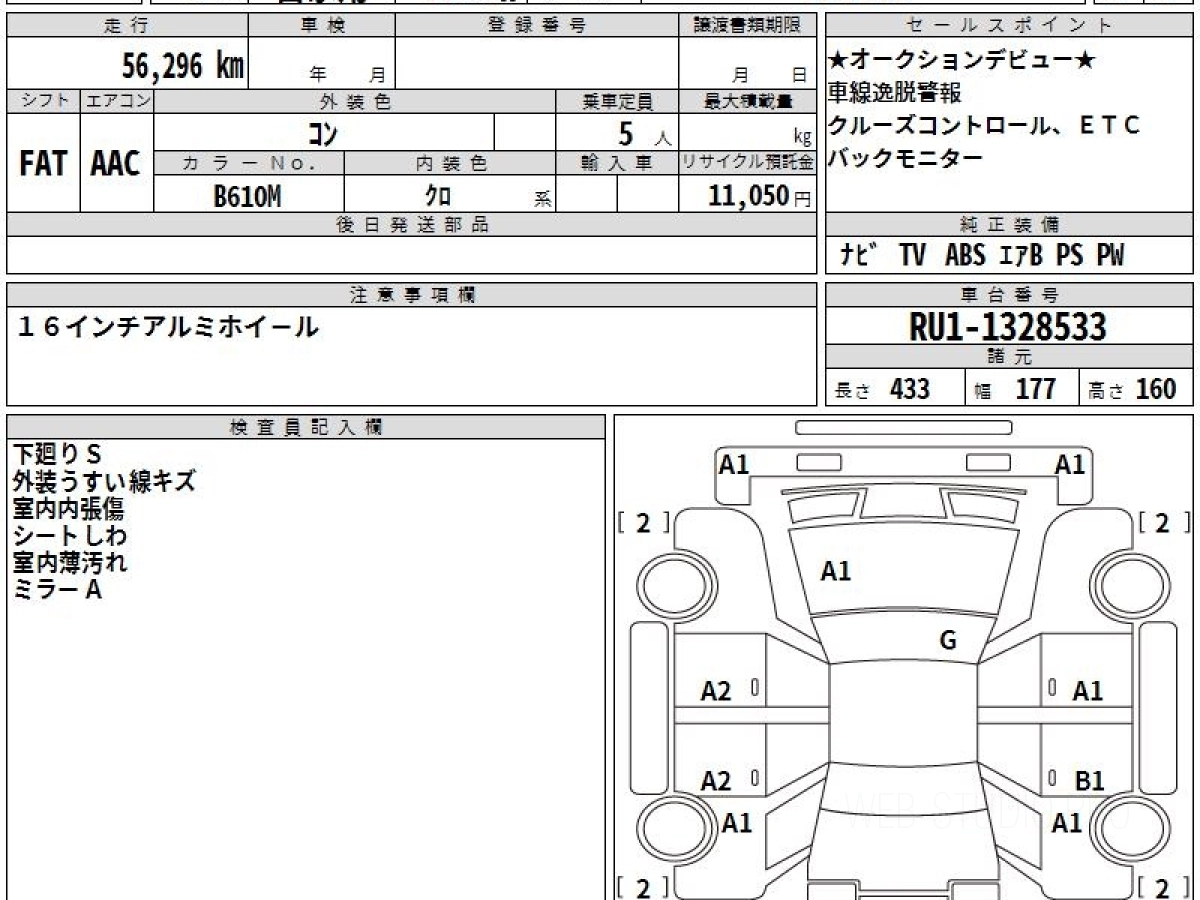
Task: Select the 56,296 km mileage value
Action: click(183, 67)
